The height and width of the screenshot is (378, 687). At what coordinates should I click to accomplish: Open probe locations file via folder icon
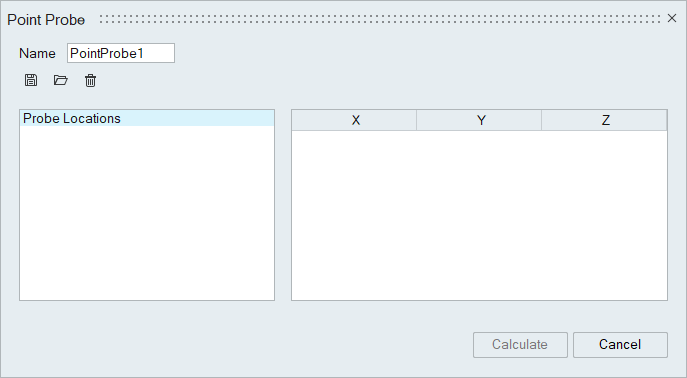[x=60, y=80]
